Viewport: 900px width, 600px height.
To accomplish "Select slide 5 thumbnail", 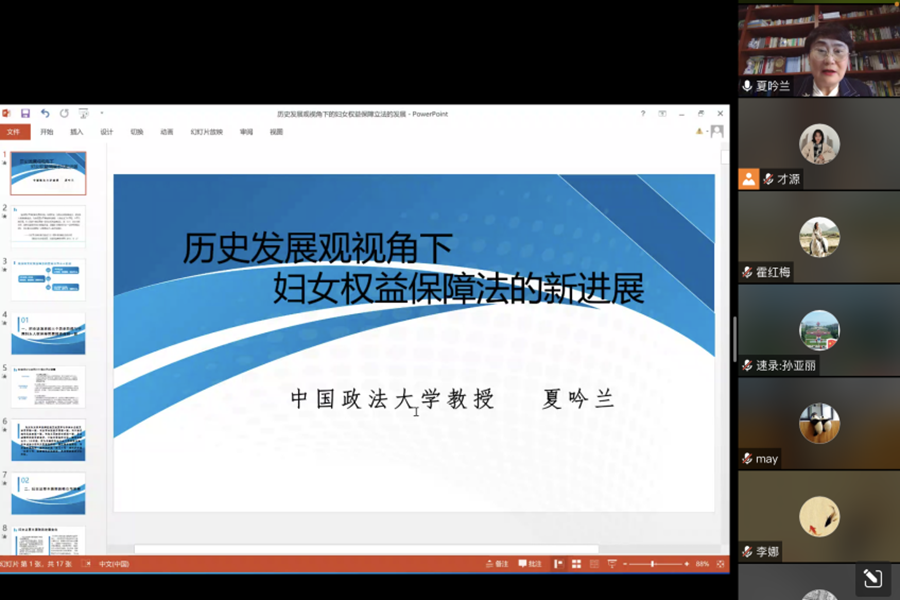I will tap(48, 386).
